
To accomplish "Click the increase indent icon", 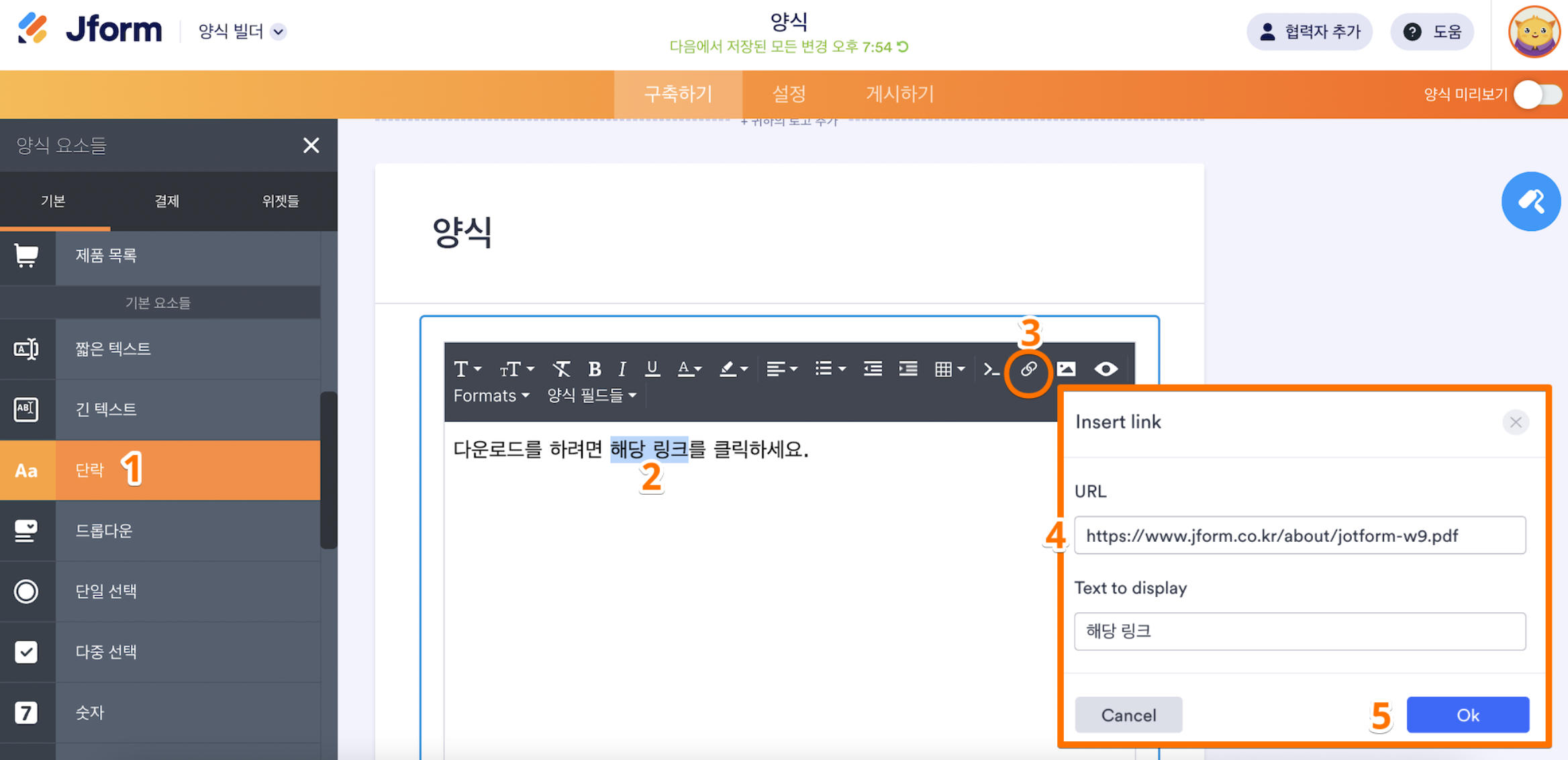I will pyautogui.click(x=908, y=369).
